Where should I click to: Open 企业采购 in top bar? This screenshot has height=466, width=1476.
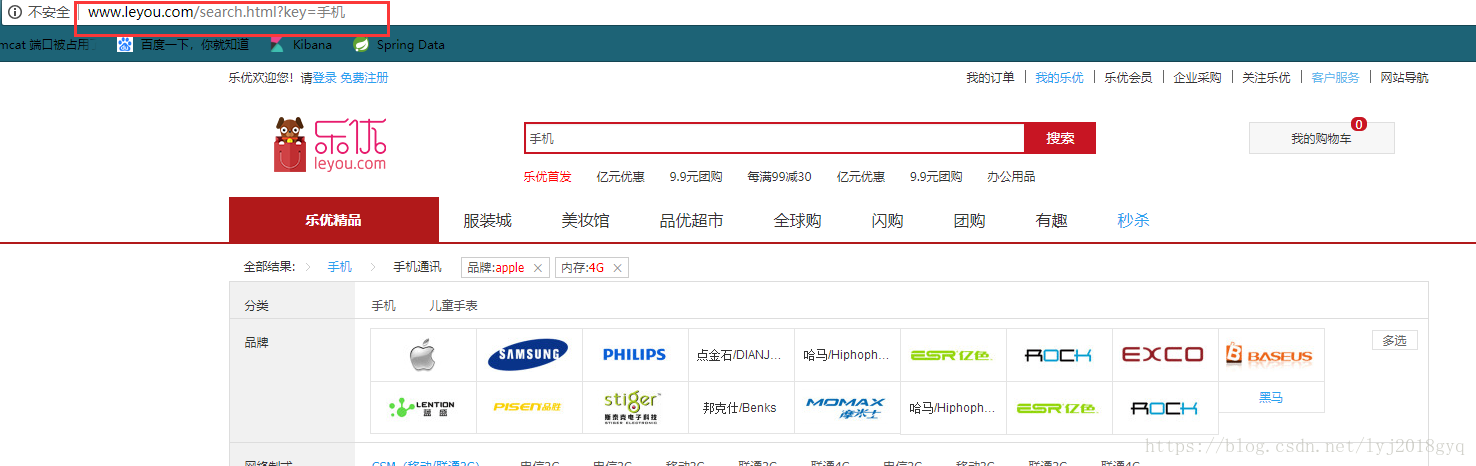[x=1197, y=78]
